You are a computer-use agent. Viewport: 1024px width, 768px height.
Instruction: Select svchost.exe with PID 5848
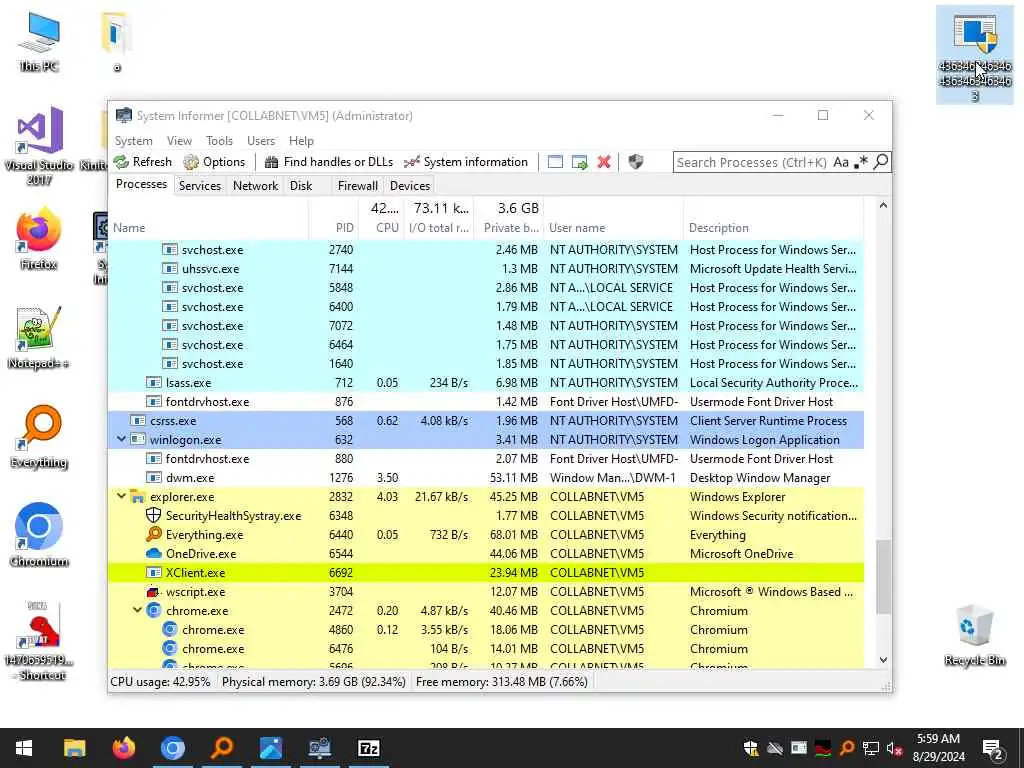point(486,287)
